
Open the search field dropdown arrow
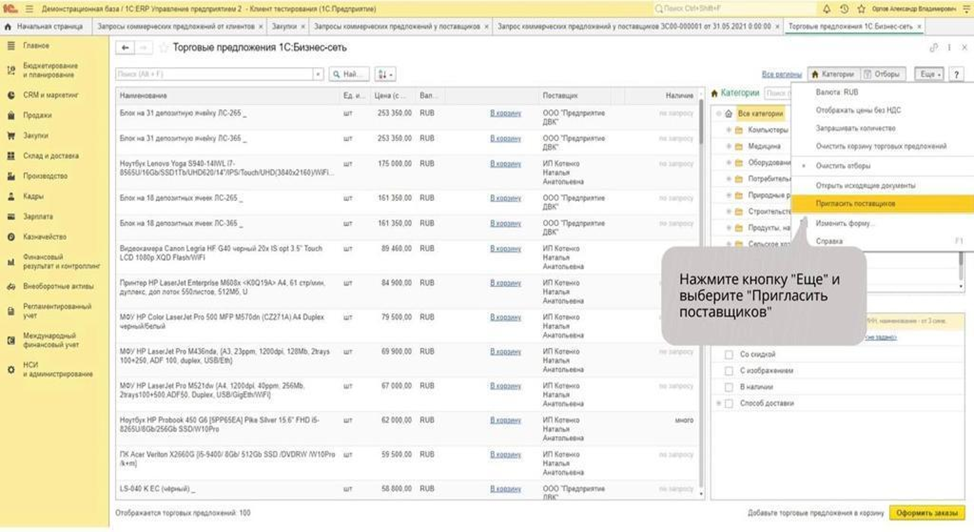pyautogui.click(x=318, y=74)
